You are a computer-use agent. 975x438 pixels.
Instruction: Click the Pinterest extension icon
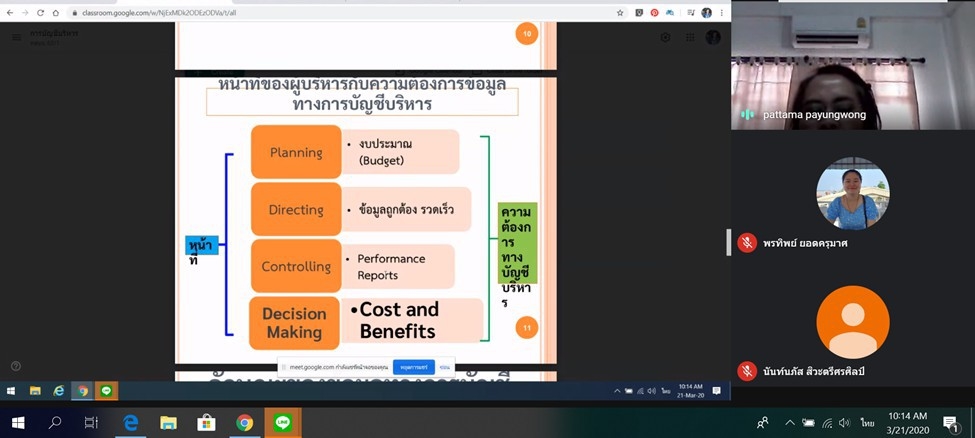[x=654, y=13]
